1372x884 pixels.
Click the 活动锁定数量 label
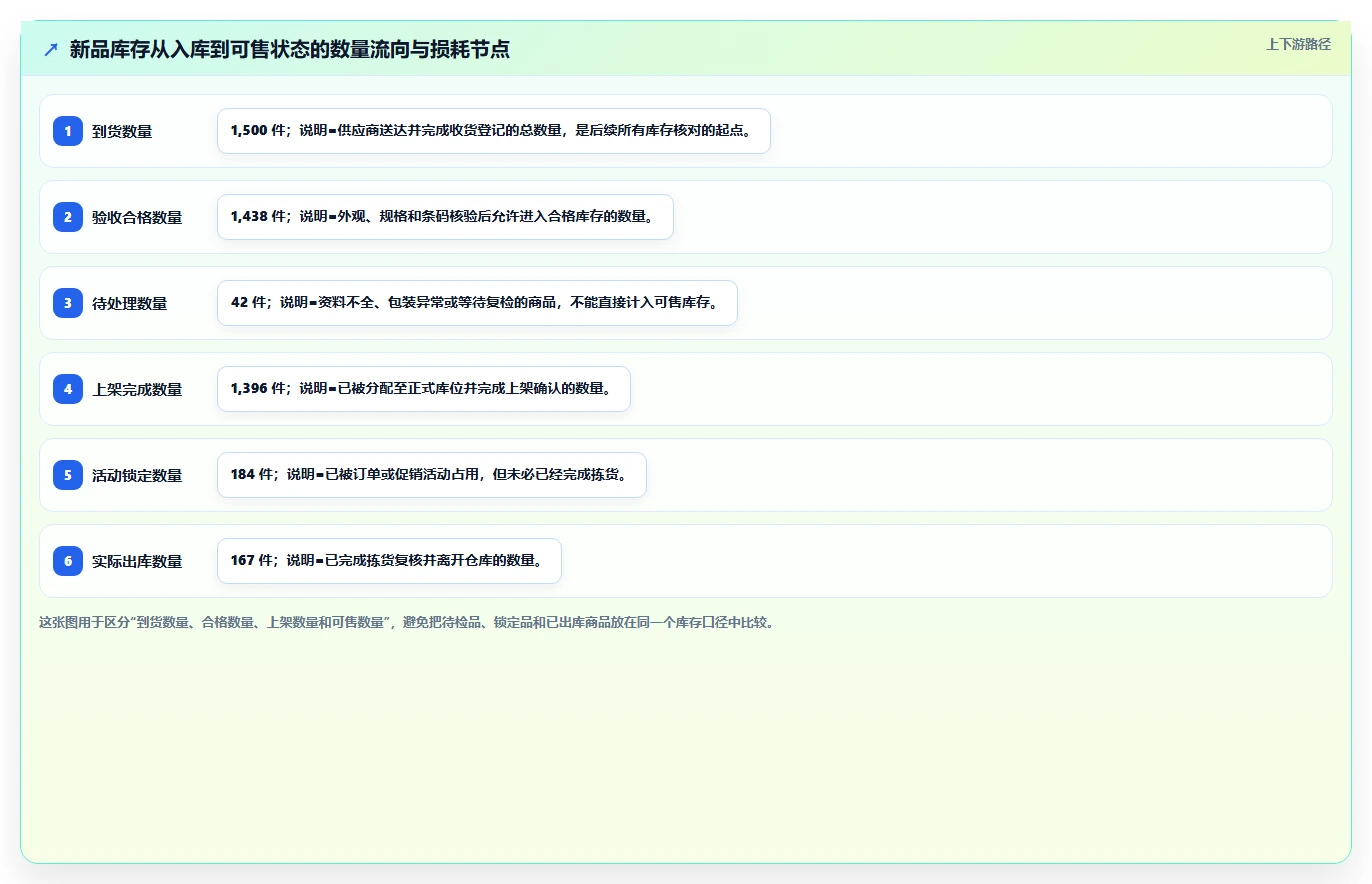click(x=137, y=475)
